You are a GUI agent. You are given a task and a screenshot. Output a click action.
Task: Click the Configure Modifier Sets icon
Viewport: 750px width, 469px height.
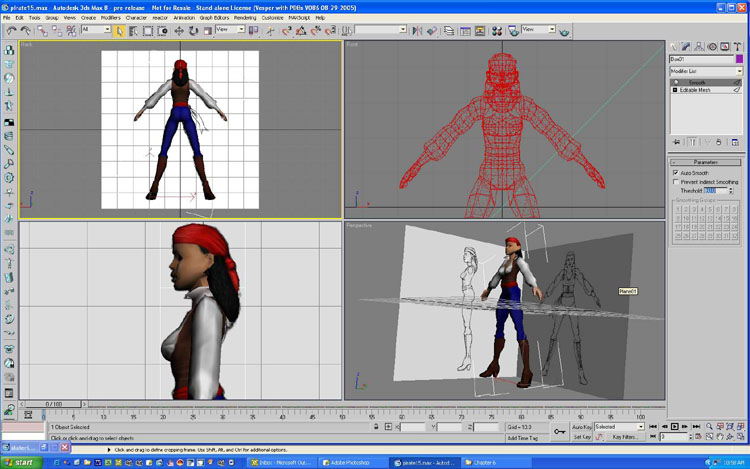coord(735,142)
